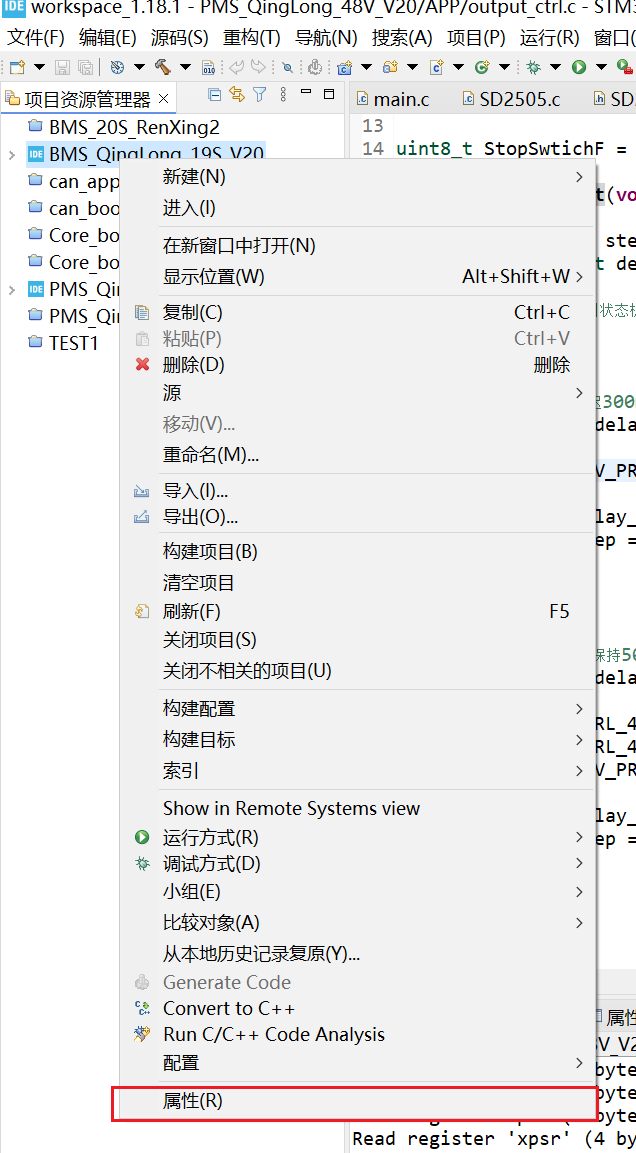The image size is (636, 1153).
Task: Minimize the project explorer panel
Action: click(x=307, y=93)
